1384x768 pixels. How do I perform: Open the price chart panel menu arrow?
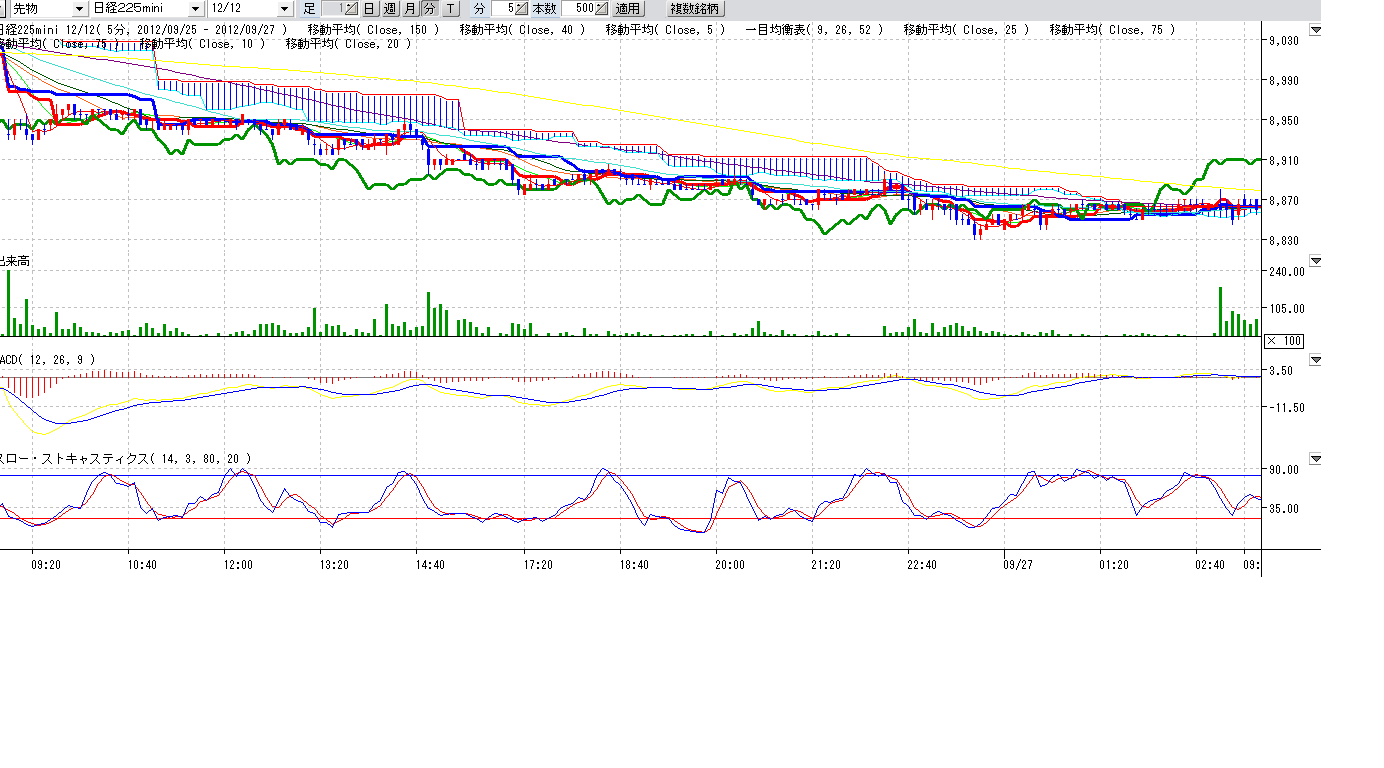1315,31
